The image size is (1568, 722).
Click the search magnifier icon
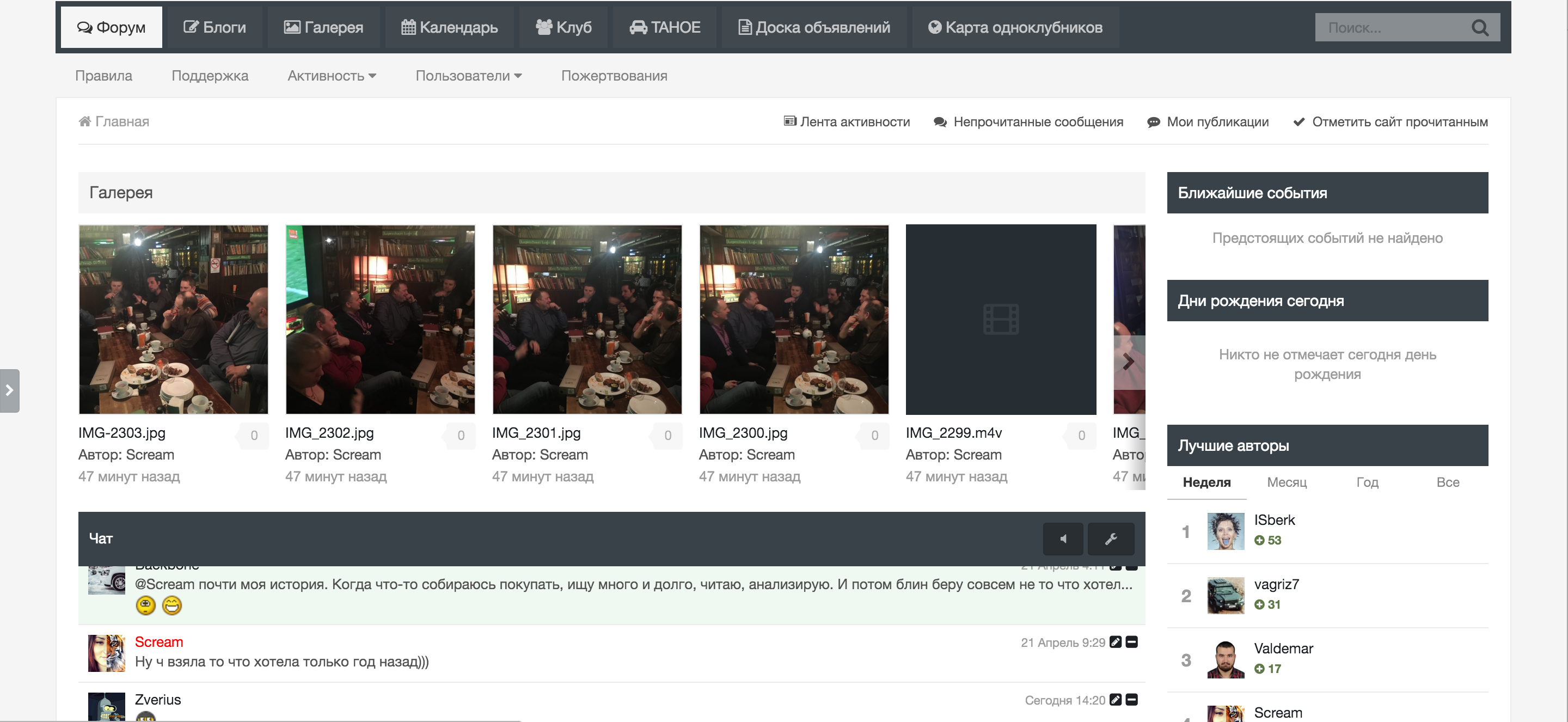point(1480,28)
